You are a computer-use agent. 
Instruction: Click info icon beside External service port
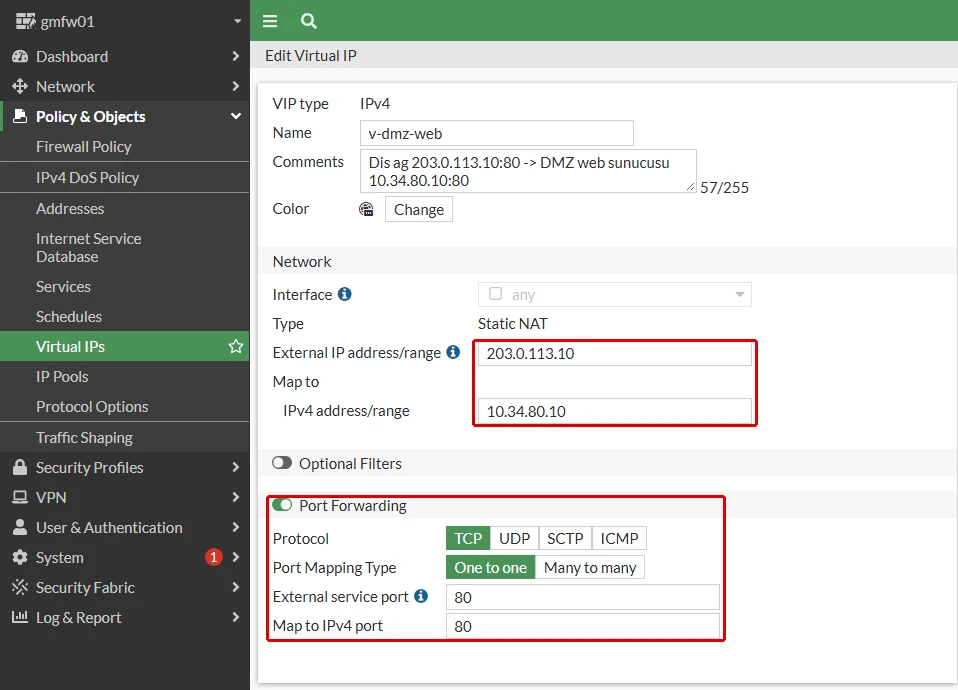[421, 596]
